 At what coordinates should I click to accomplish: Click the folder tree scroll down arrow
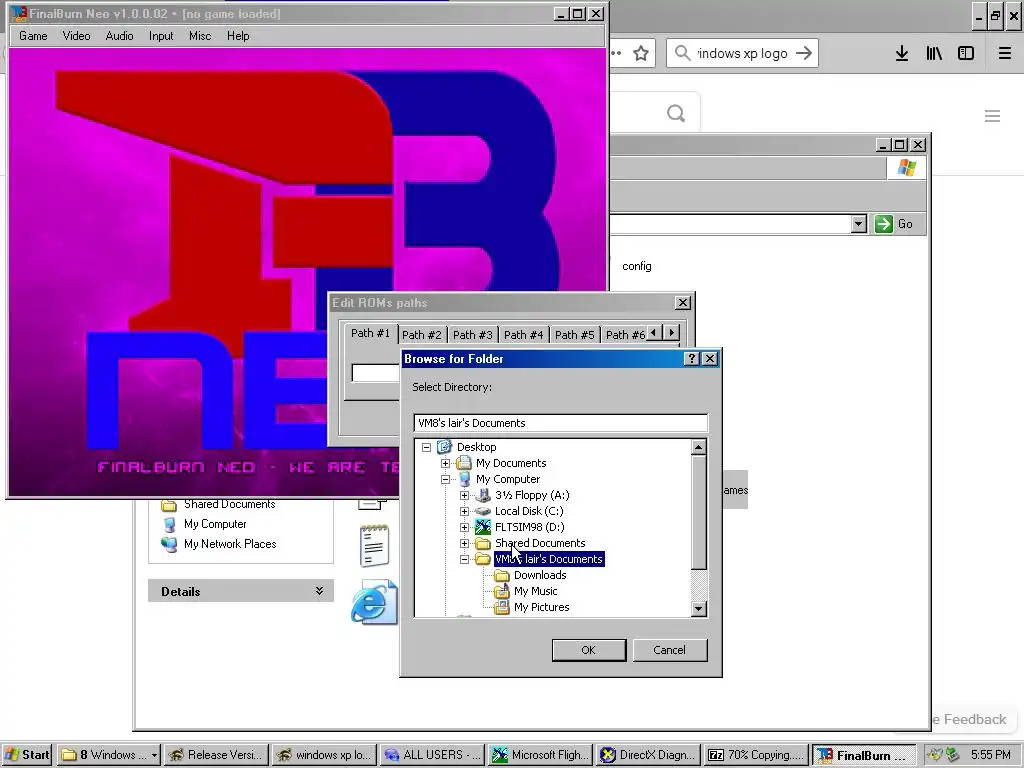click(x=699, y=609)
